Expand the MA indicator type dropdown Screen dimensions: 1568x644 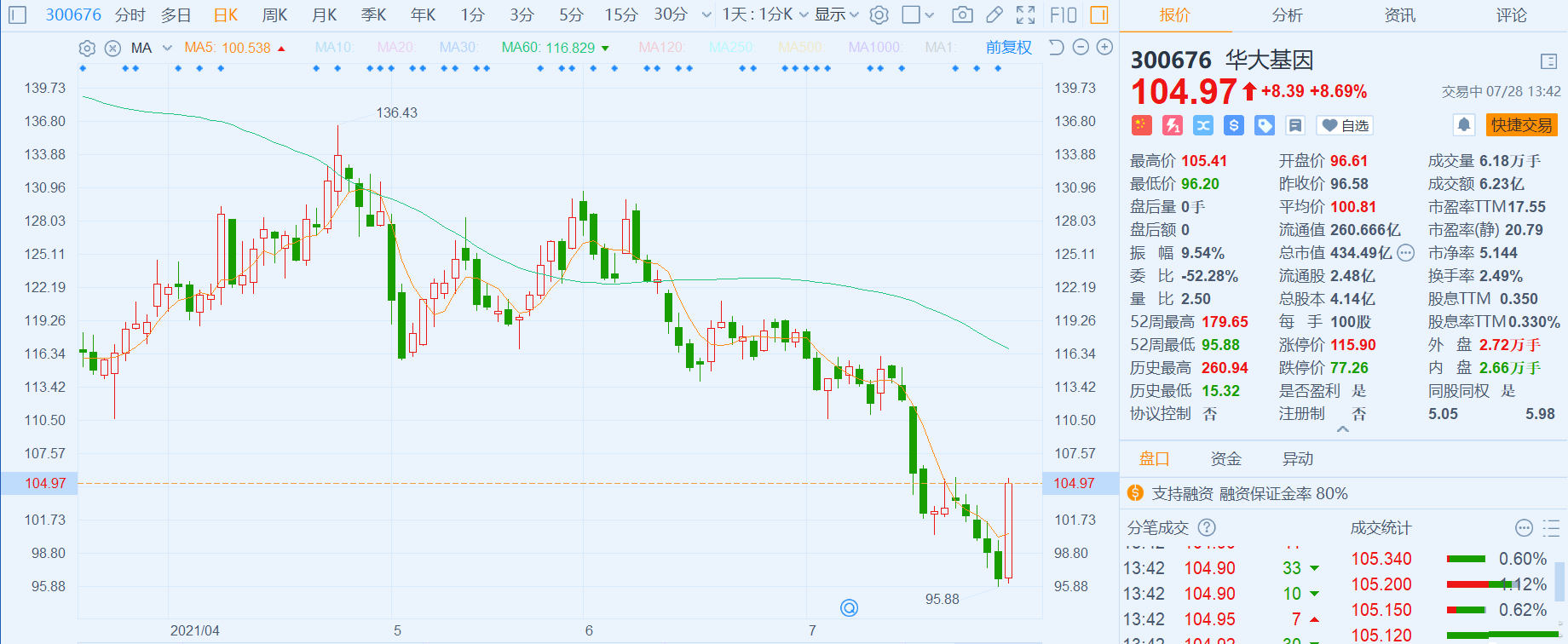point(167,48)
